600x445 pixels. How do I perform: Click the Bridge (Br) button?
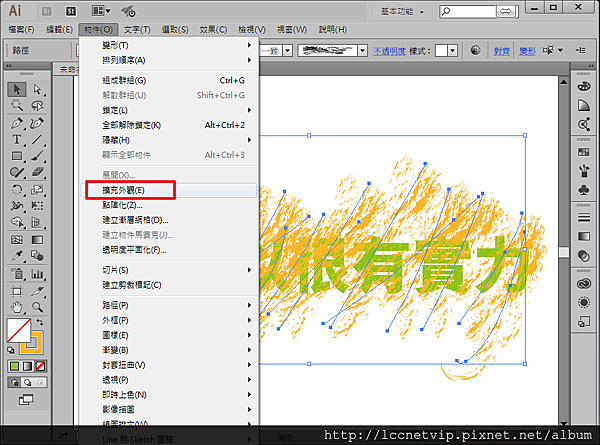[47, 11]
